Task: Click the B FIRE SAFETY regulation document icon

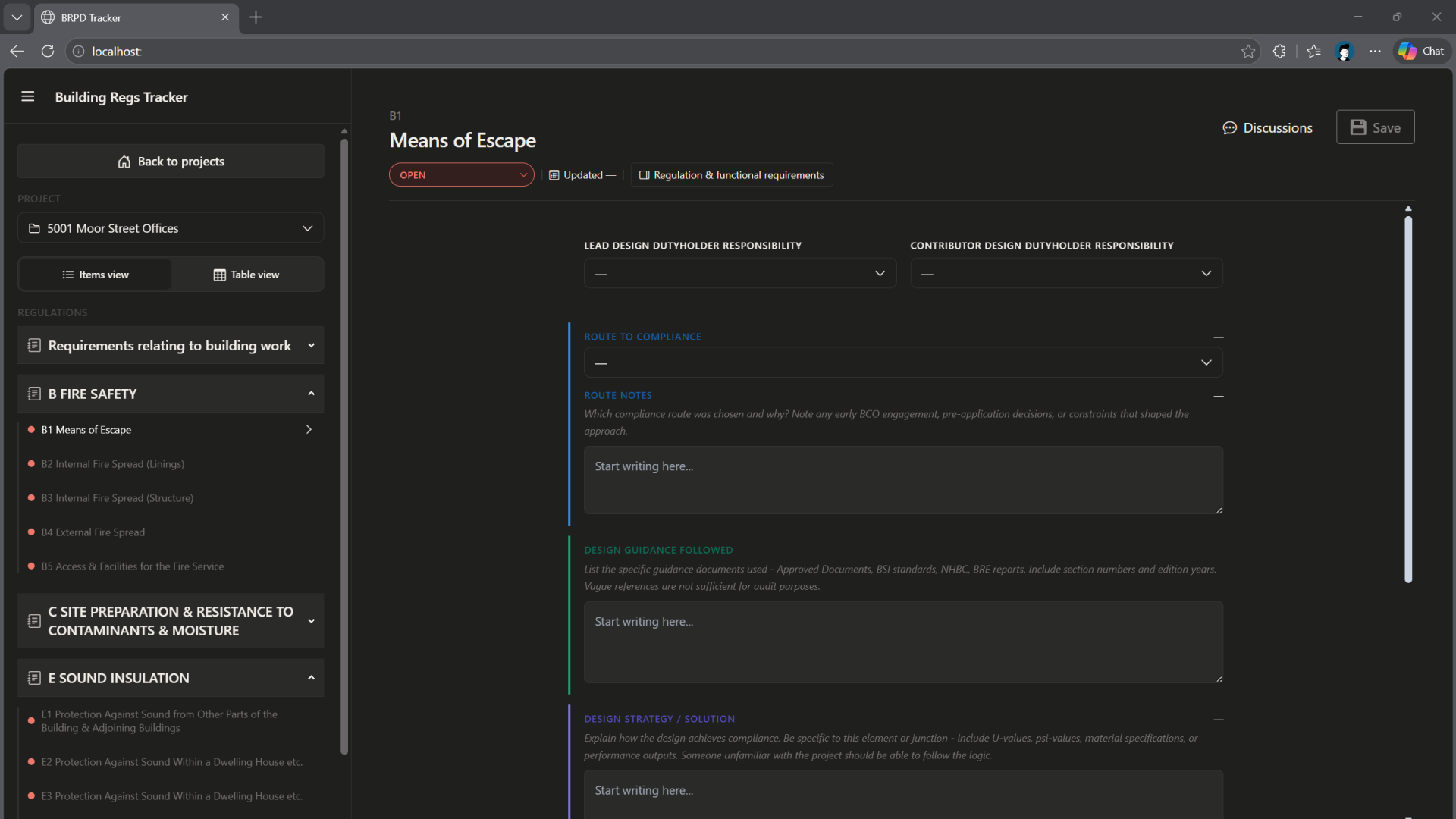Action: point(34,394)
